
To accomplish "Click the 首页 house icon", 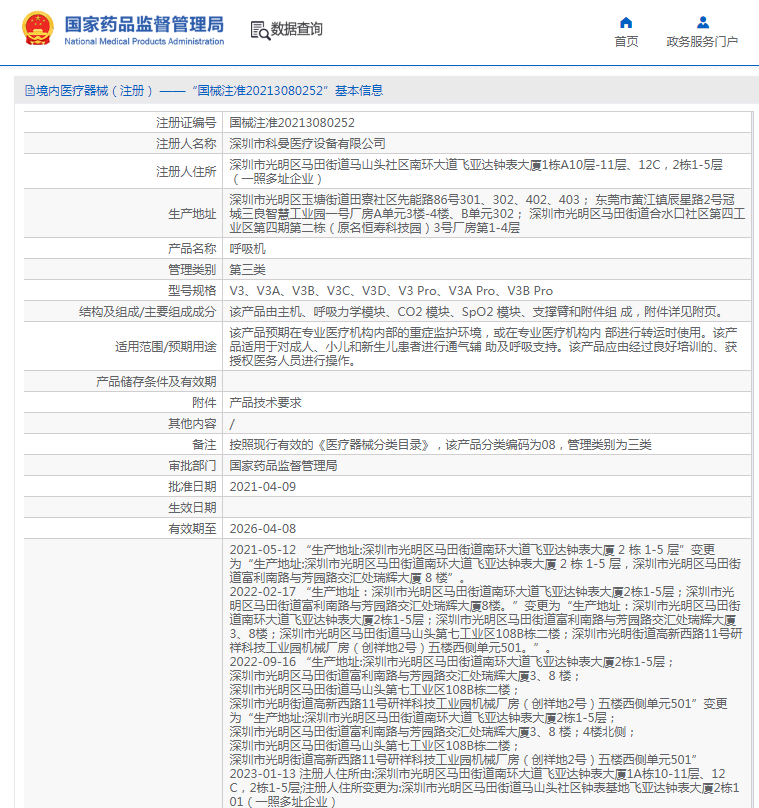I will [x=626, y=22].
